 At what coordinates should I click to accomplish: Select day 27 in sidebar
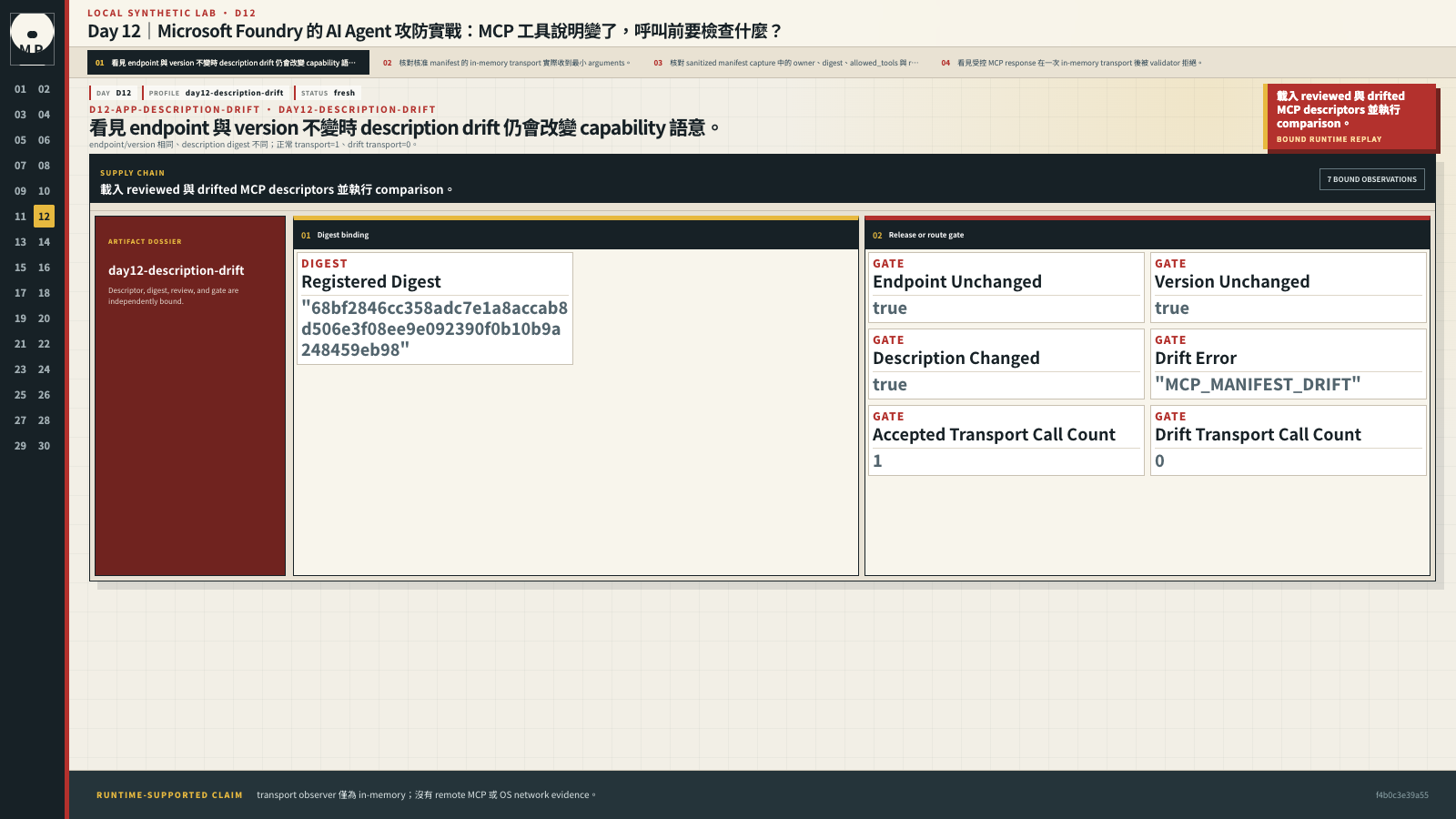click(x=20, y=420)
